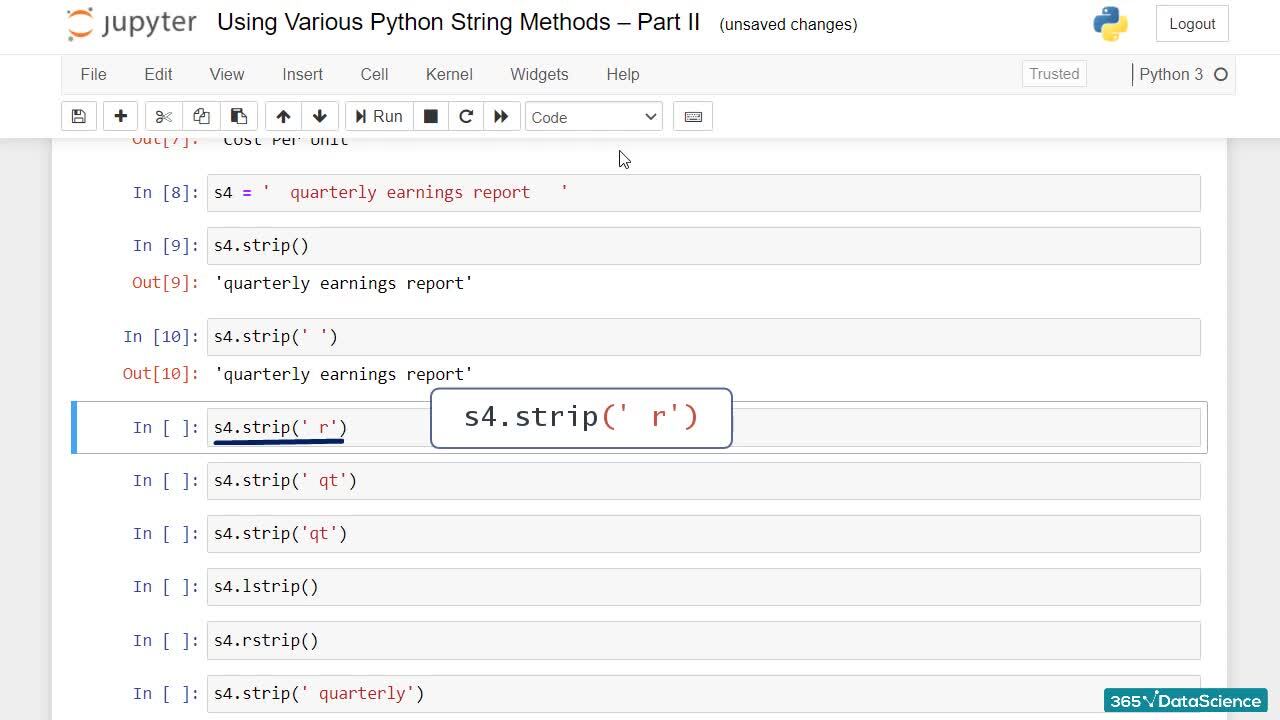
Task: Click the save and checkpoint icon
Action: tap(78, 117)
